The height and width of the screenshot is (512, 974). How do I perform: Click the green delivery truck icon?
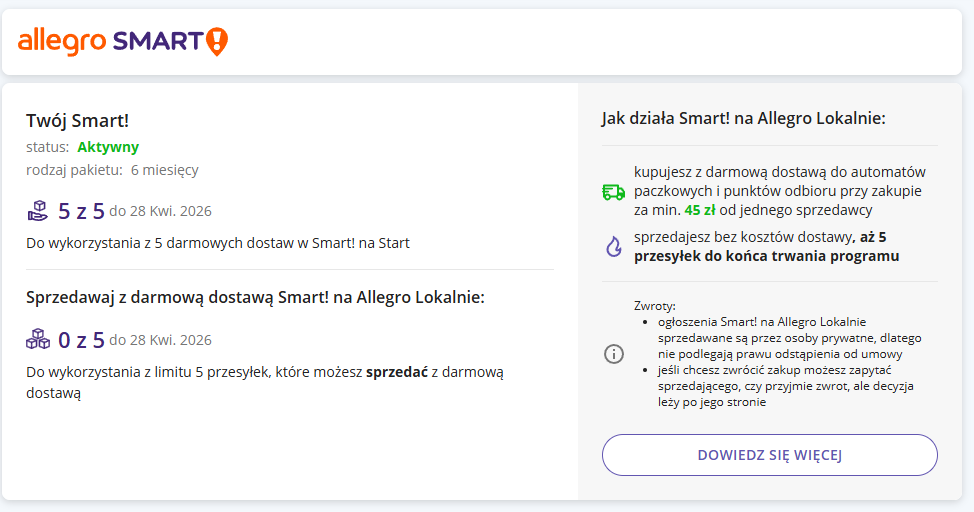613,192
